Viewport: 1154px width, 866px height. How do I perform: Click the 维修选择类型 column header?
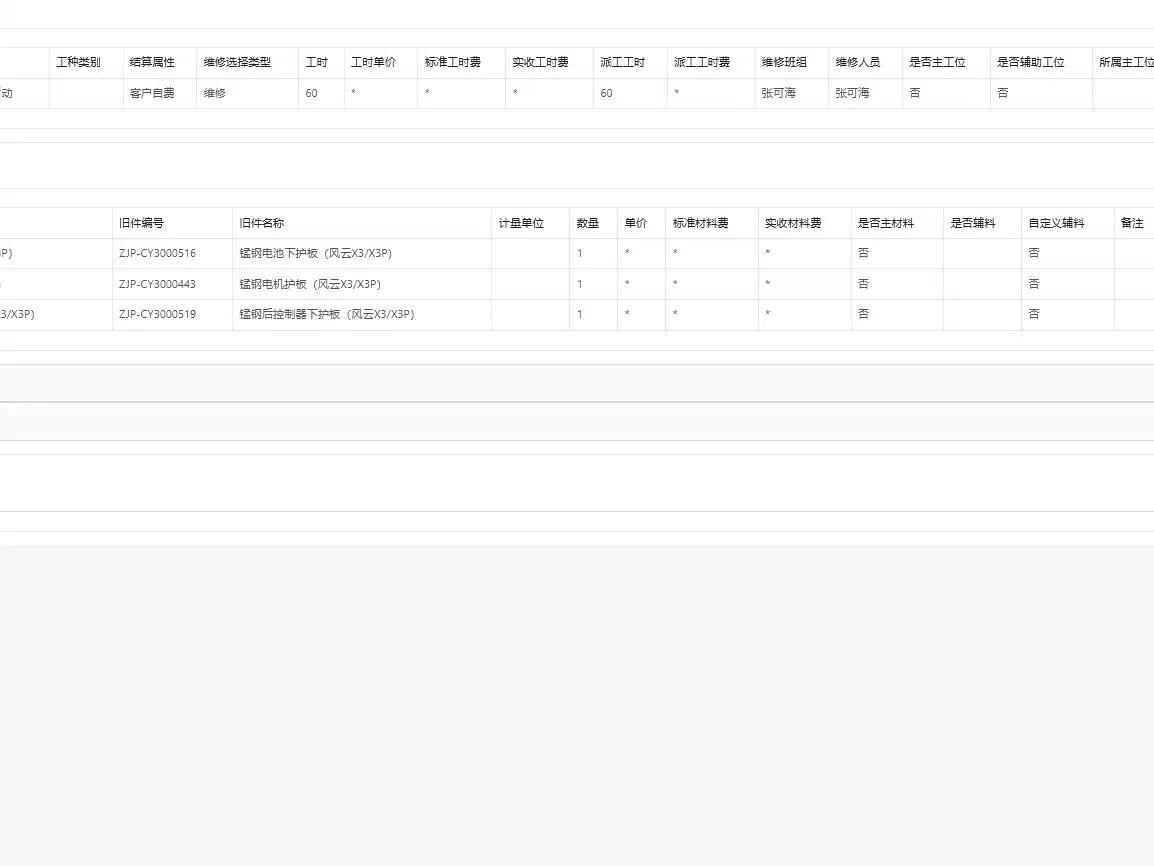[x=237, y=63]
